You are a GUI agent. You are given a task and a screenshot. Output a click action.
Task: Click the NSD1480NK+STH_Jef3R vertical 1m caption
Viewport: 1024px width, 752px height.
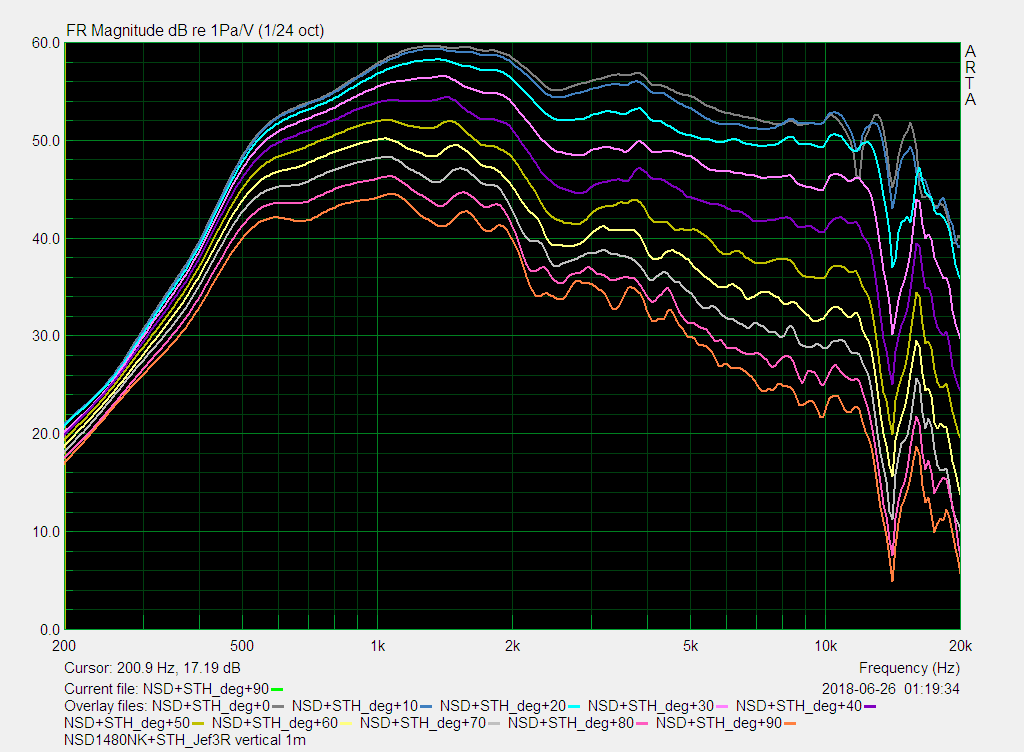tap(185, 740)
